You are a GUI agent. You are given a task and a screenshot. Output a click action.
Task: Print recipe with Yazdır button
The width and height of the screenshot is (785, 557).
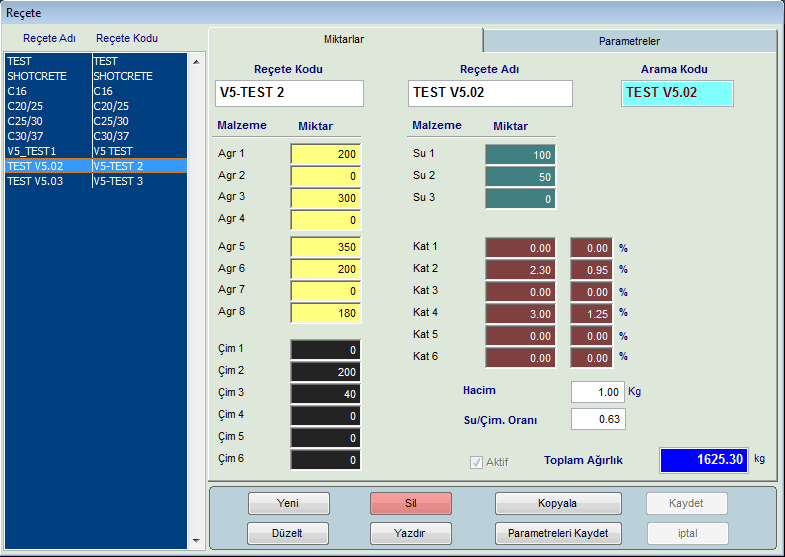coord(410,533)
